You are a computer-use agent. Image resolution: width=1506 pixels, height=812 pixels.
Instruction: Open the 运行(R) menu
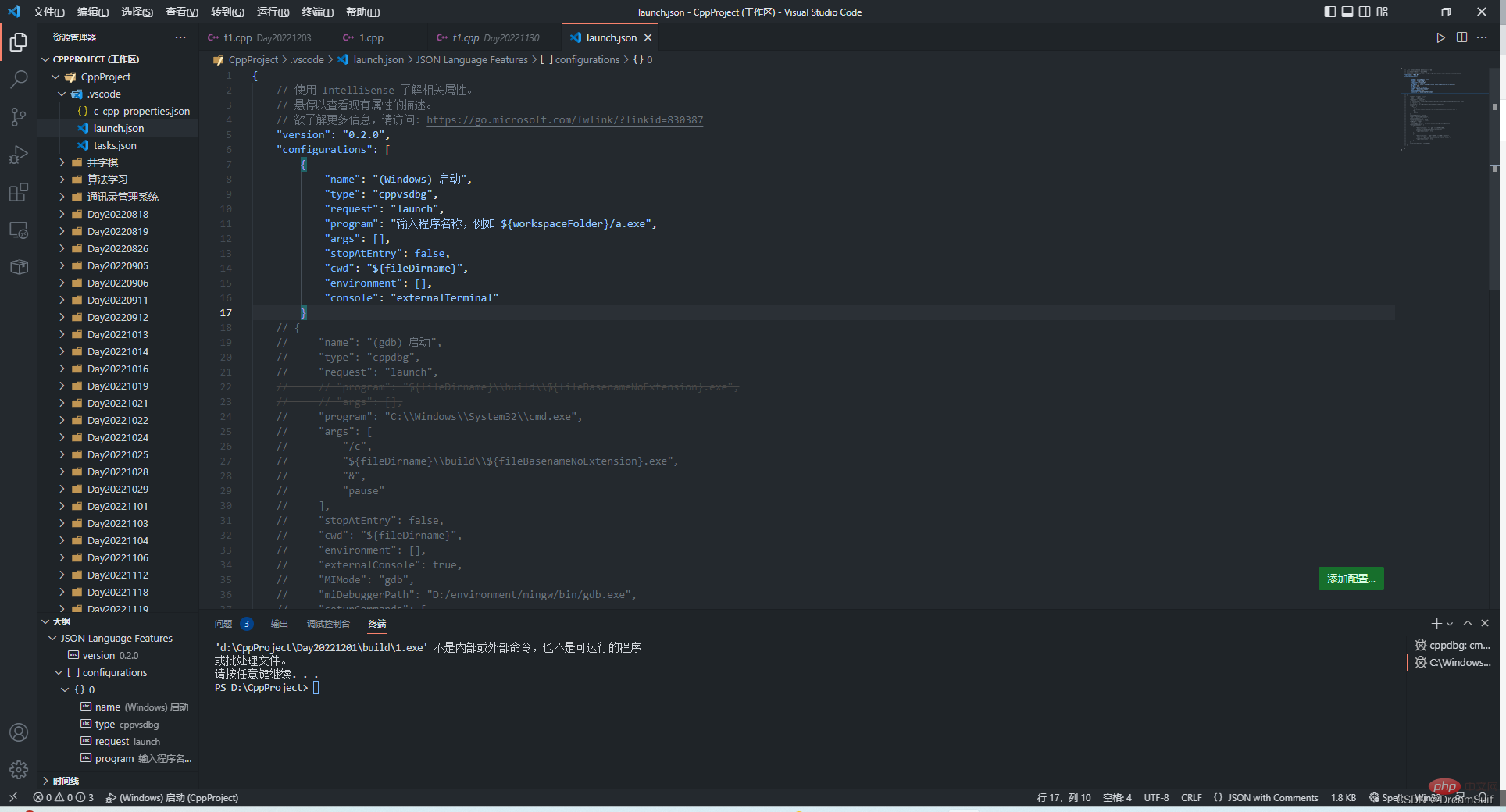[x=273, y=12]
